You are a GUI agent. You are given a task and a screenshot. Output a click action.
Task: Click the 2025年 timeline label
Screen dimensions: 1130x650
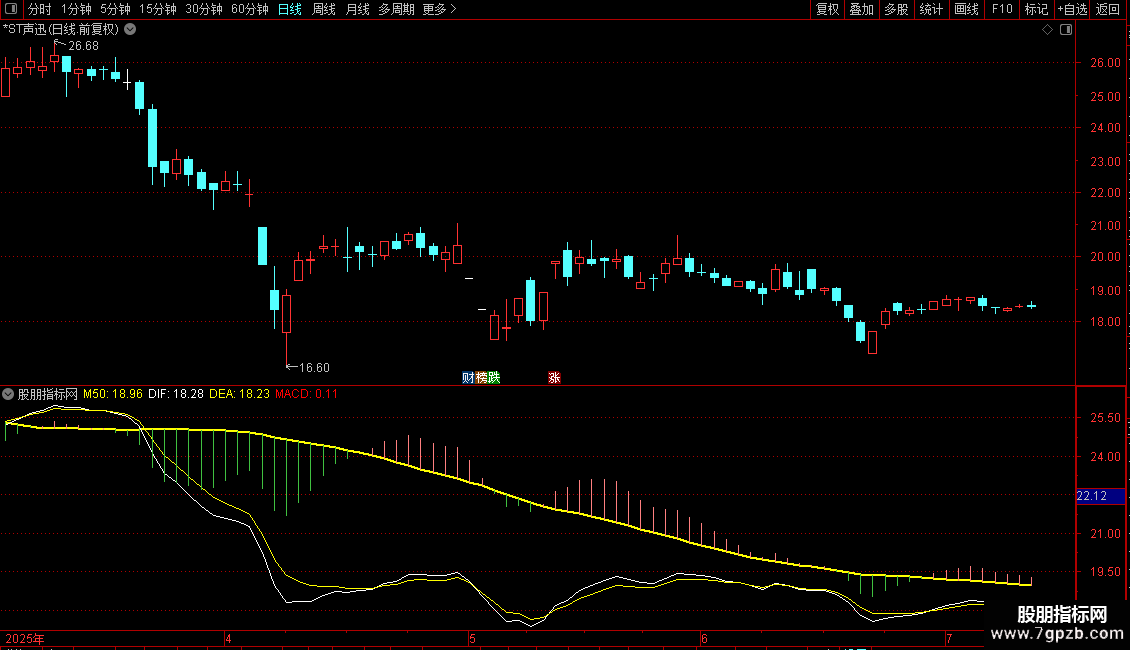pyautogui.click(x=25, y=638)
